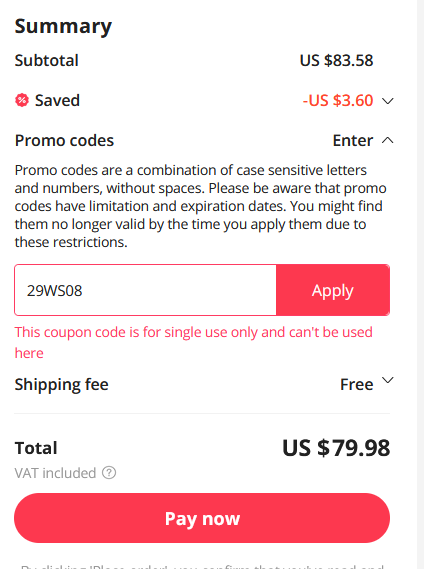424x569 pixels.
Task: Expand the Saved discount details chevron
Action: click(x=388, y=101)
